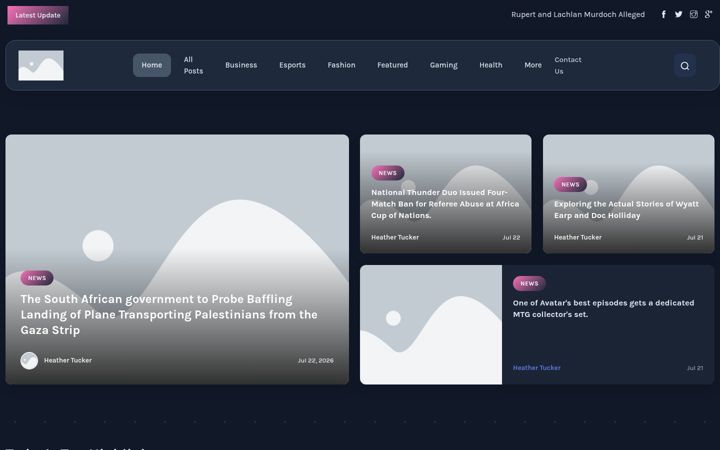Click the Jul 22 date on Thunder card
The image size is (720, 450).
tap(511, 237)
